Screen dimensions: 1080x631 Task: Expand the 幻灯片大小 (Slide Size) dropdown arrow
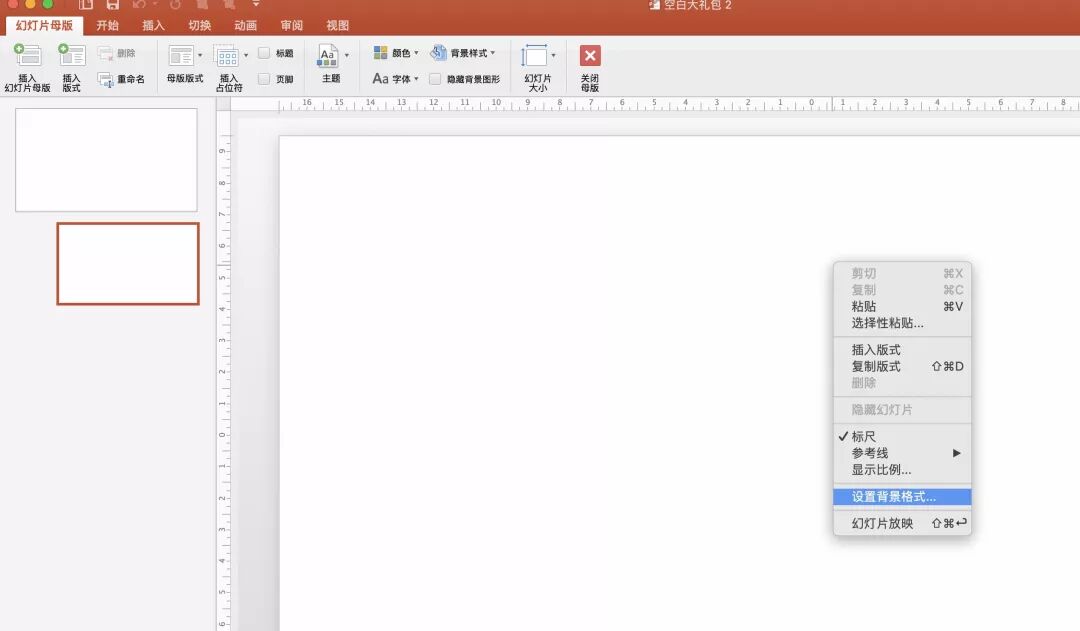pos(553,55)
